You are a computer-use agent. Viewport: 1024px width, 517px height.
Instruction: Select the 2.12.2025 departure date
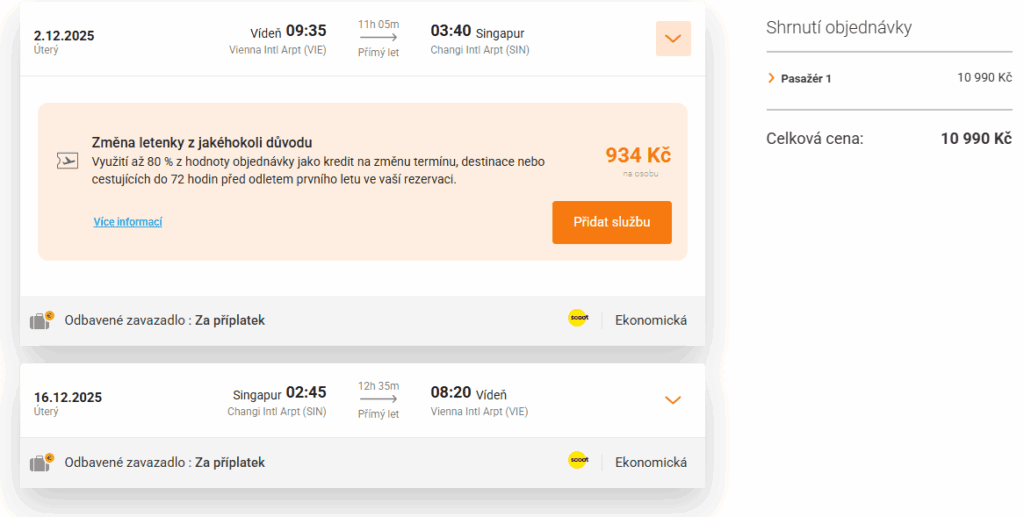[64, 36]
